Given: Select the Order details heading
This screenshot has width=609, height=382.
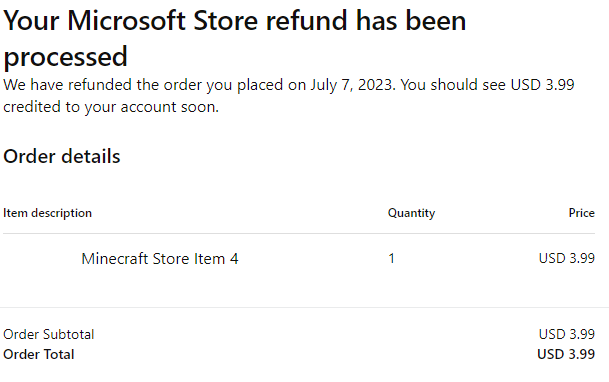Looking at the screenshot, I should tap(62, 156).
